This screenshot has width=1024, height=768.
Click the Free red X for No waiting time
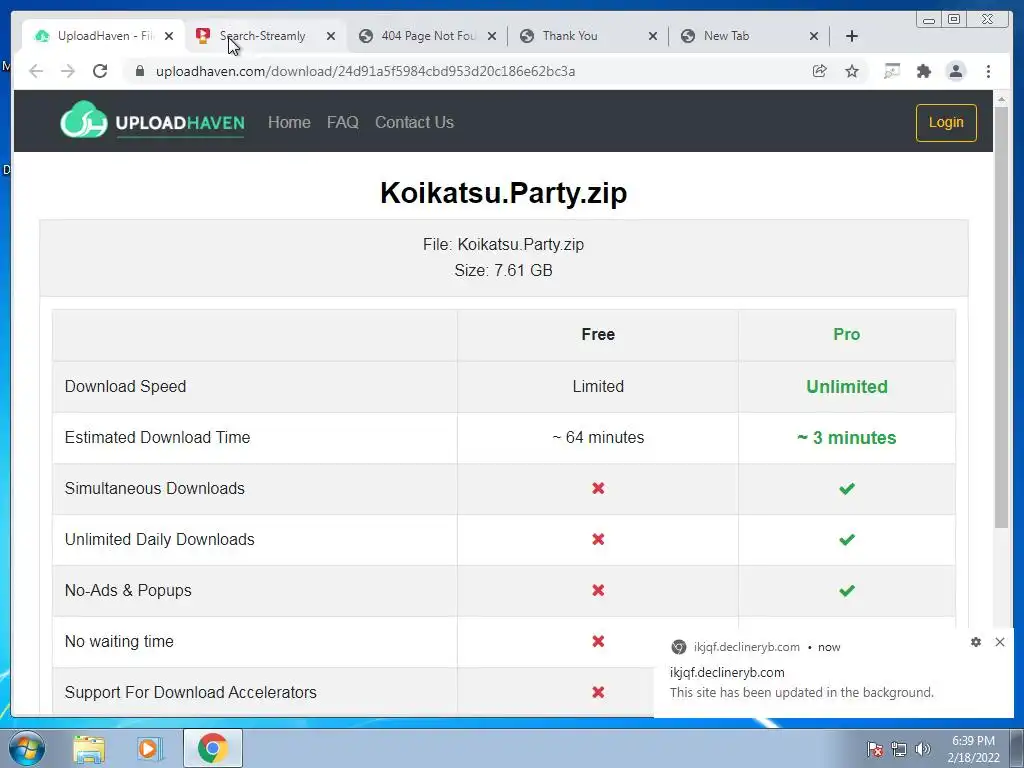[598, 641]
